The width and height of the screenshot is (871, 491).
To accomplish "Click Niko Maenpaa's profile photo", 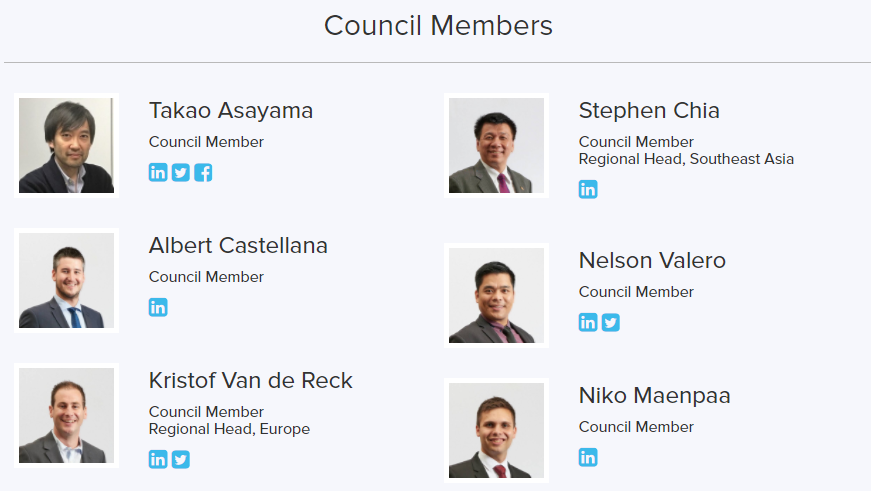I will tap(496, 430).
